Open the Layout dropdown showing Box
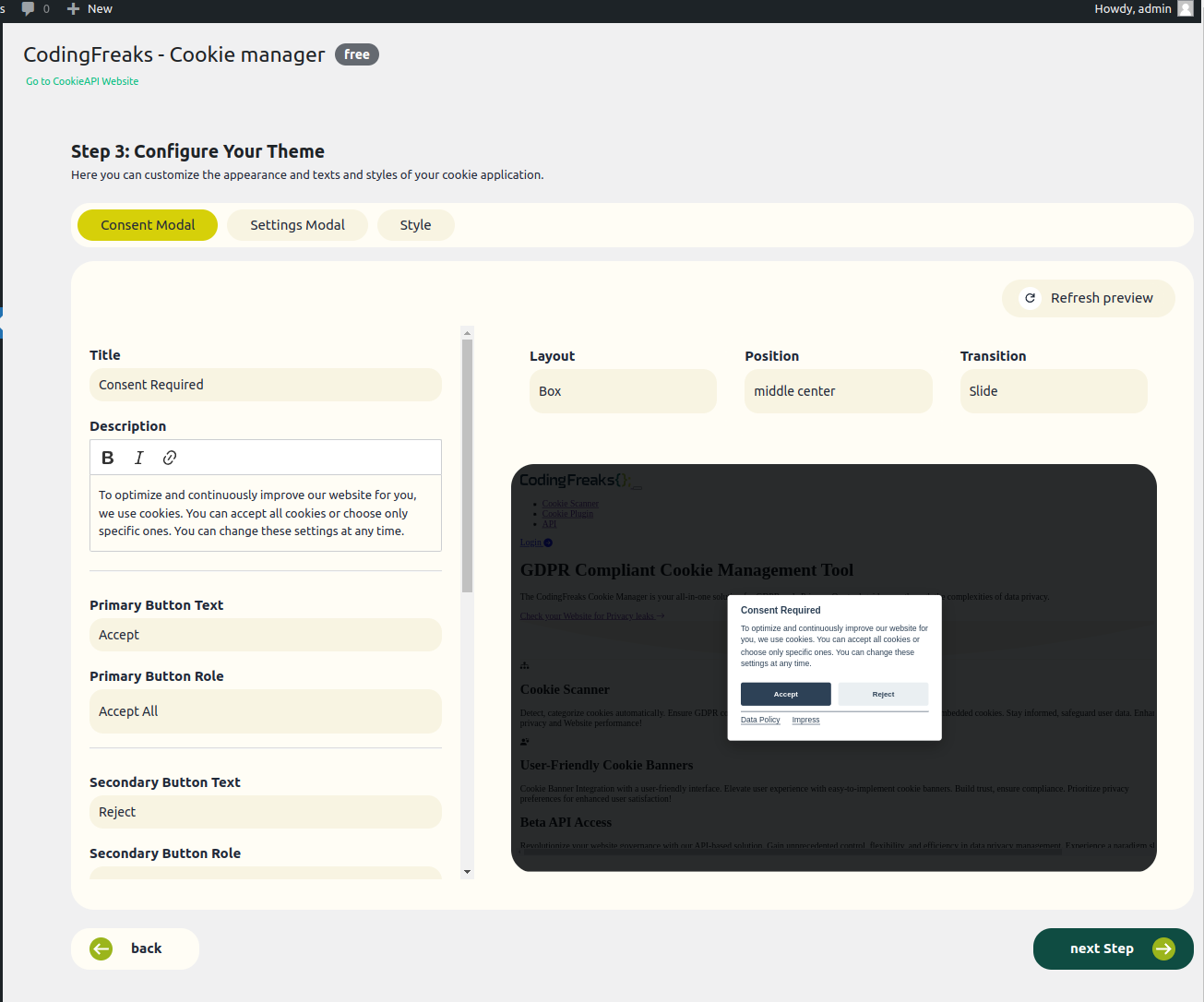 [x=623, y=391]
